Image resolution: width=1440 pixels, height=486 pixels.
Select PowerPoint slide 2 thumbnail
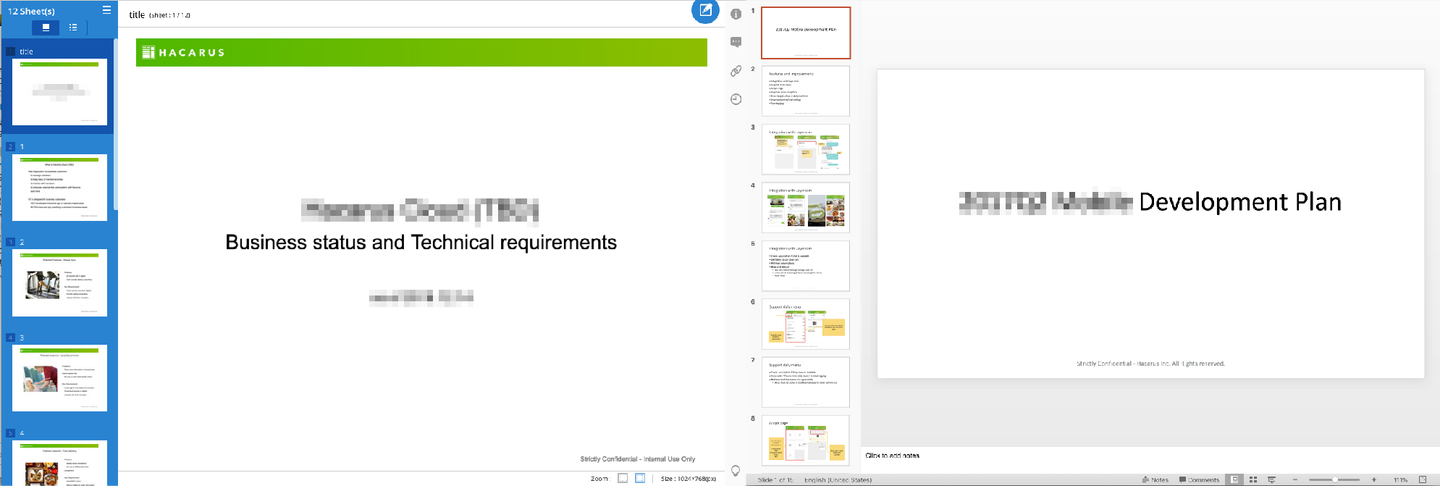806,91
